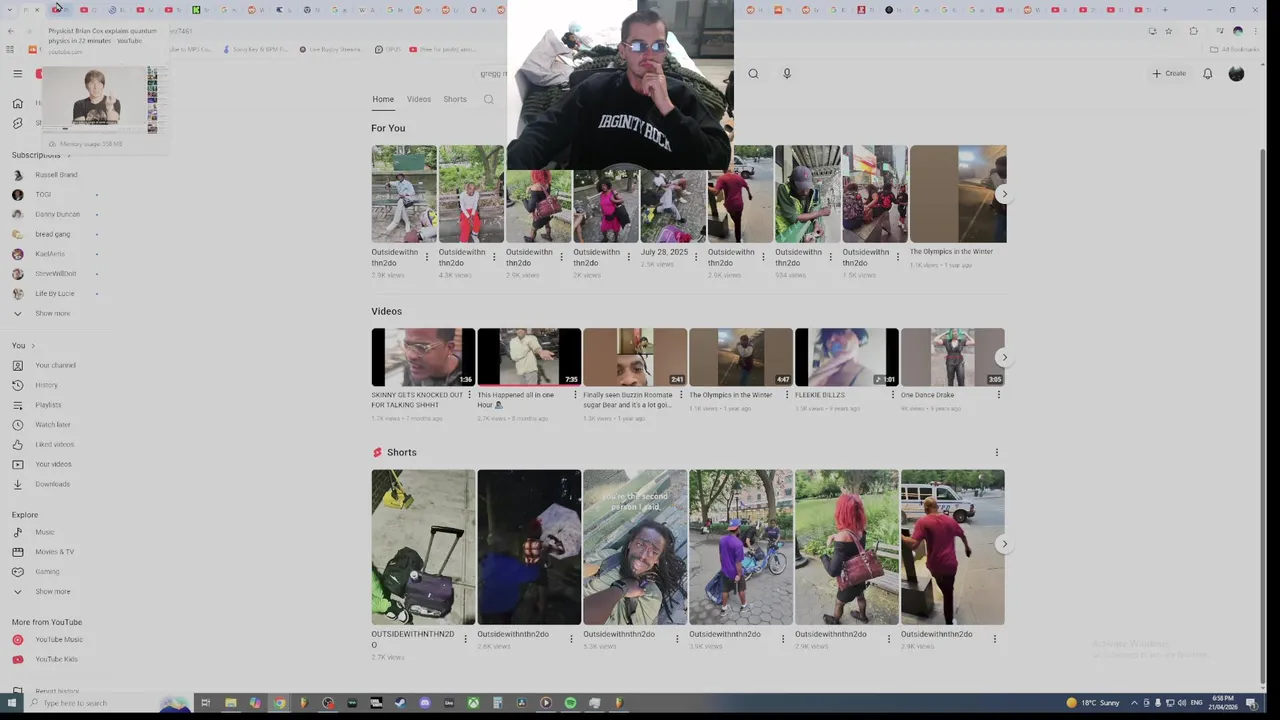Screen dimensions: 1280x720
Task: Bookmark this tab with star icon
Action: (x=1168, y=31)
